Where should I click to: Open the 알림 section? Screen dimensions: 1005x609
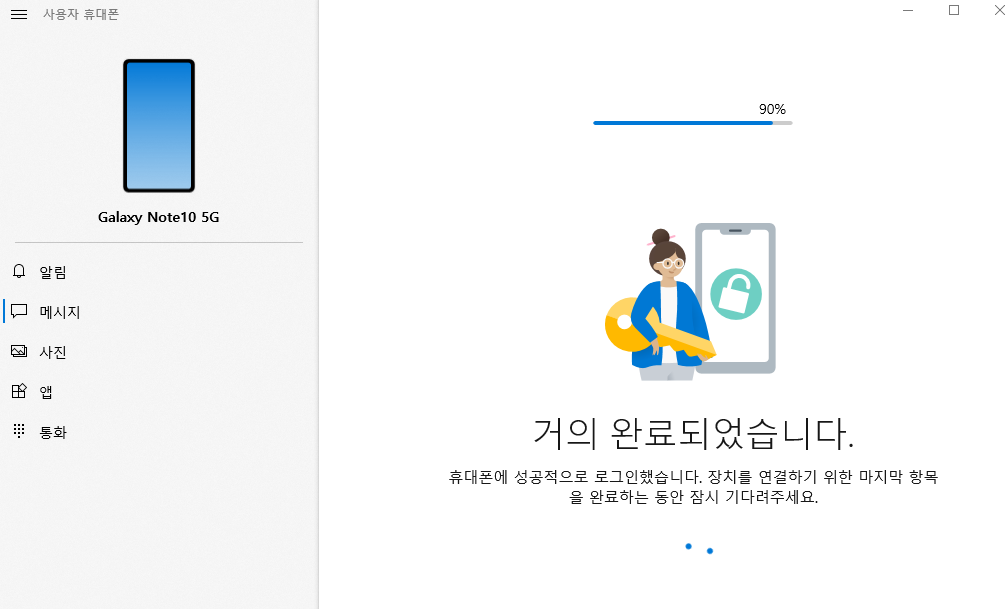[159, 272]
